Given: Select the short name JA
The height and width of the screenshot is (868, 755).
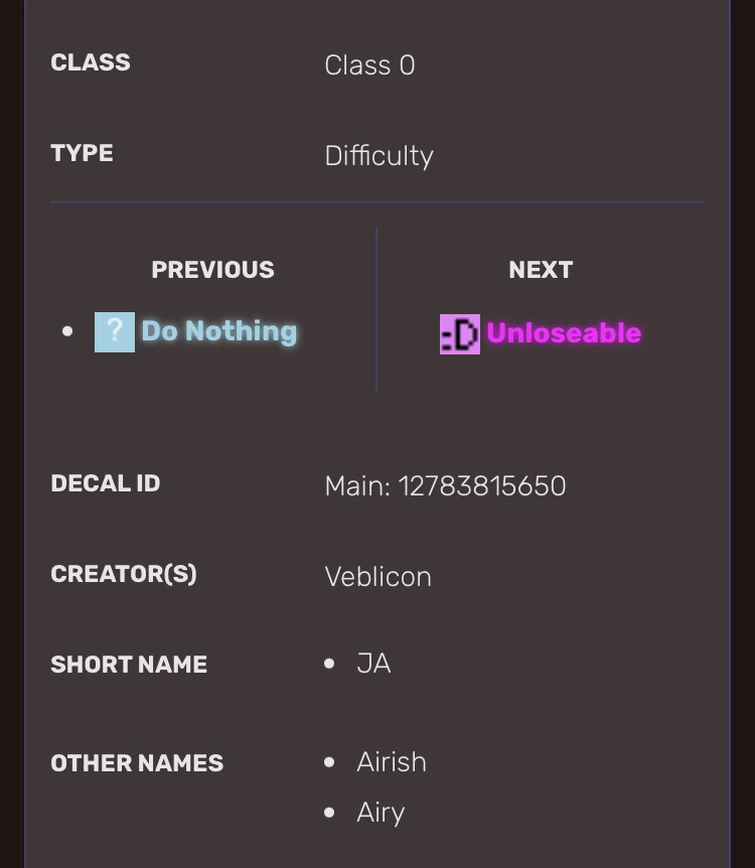Looking at the screenshot, I should click(x=373, y=664).
